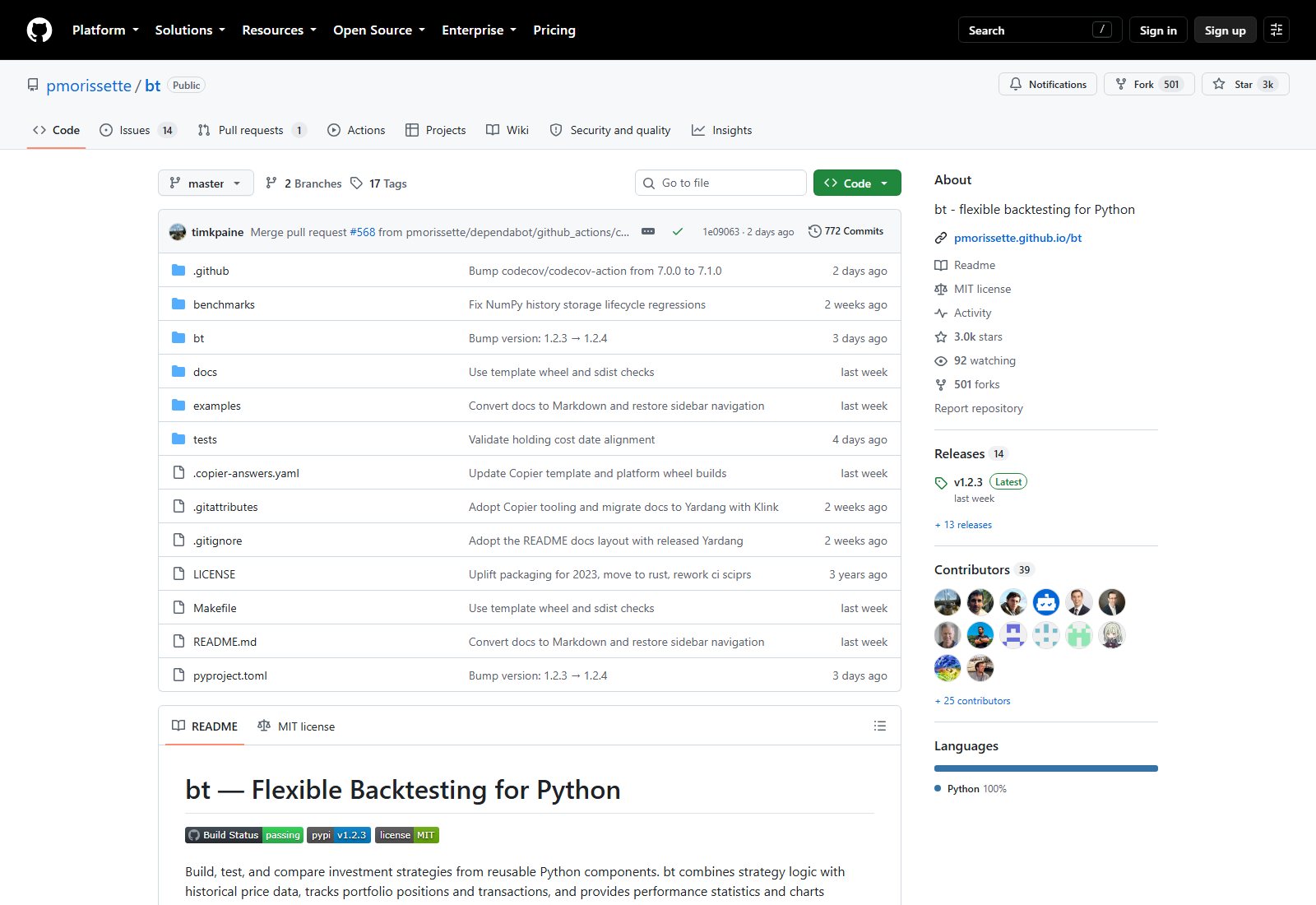Open the appearance settings icon next to Sign up
This screenshot has width=1316, height=905.
[x=1277, y=30]
